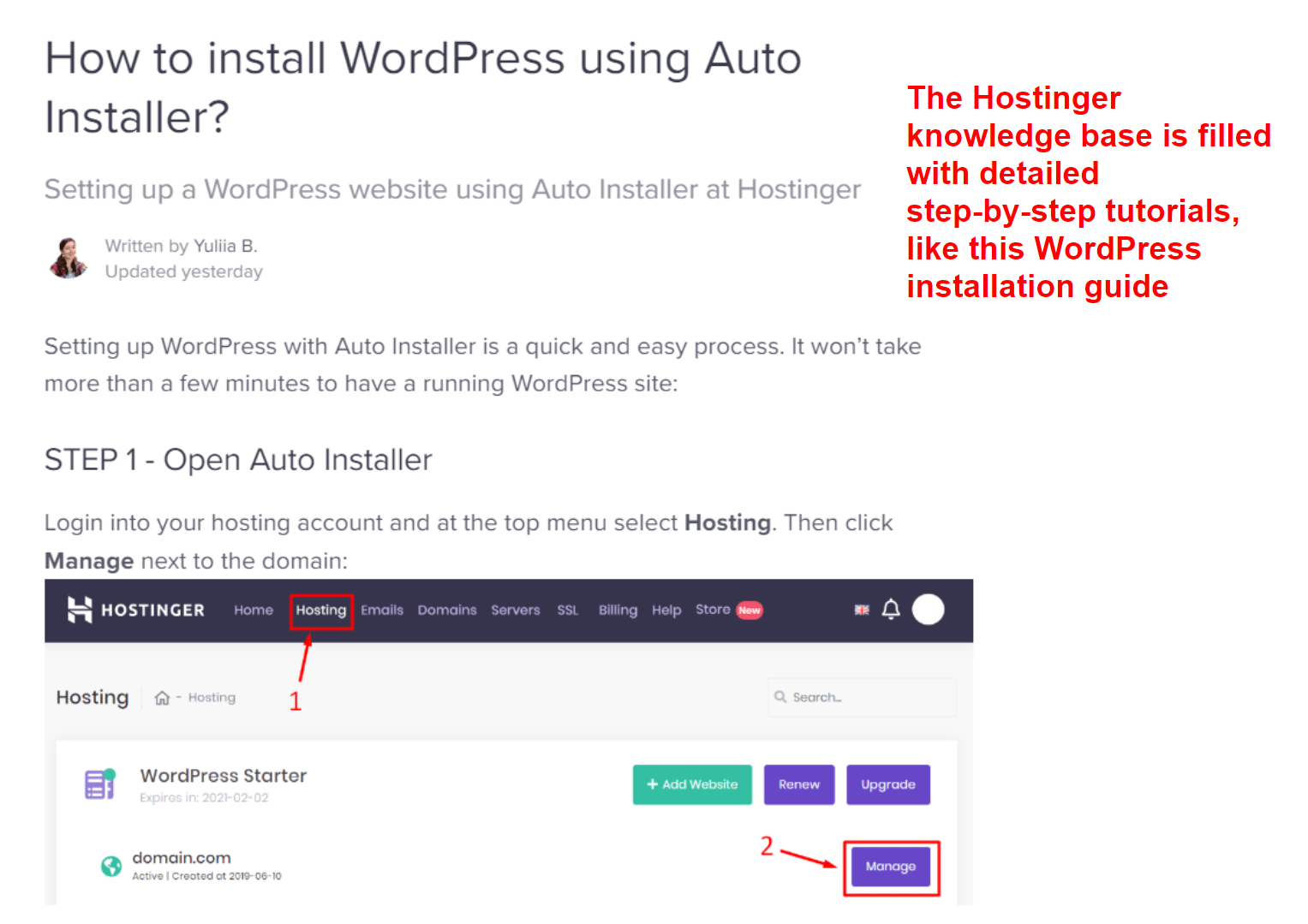The width and height of the screenshot is (1308, 924).
Task: Open the notifications bell icon
Action: coord(891,610)
